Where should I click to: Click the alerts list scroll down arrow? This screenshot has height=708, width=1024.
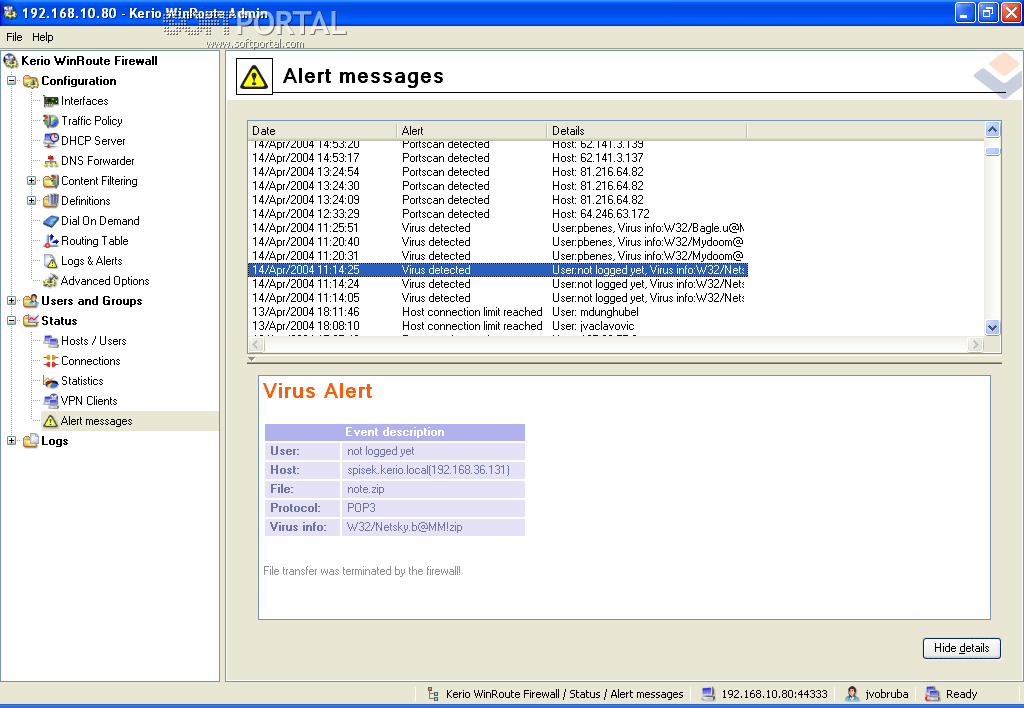point(992,327)
